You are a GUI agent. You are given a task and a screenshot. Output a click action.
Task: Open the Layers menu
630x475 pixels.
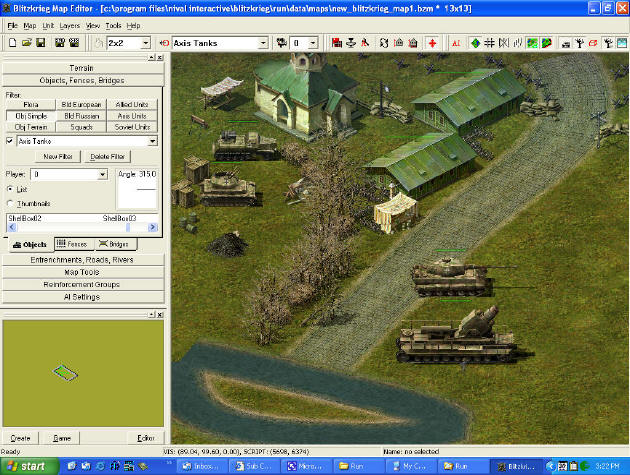click(x=70, y=26)
